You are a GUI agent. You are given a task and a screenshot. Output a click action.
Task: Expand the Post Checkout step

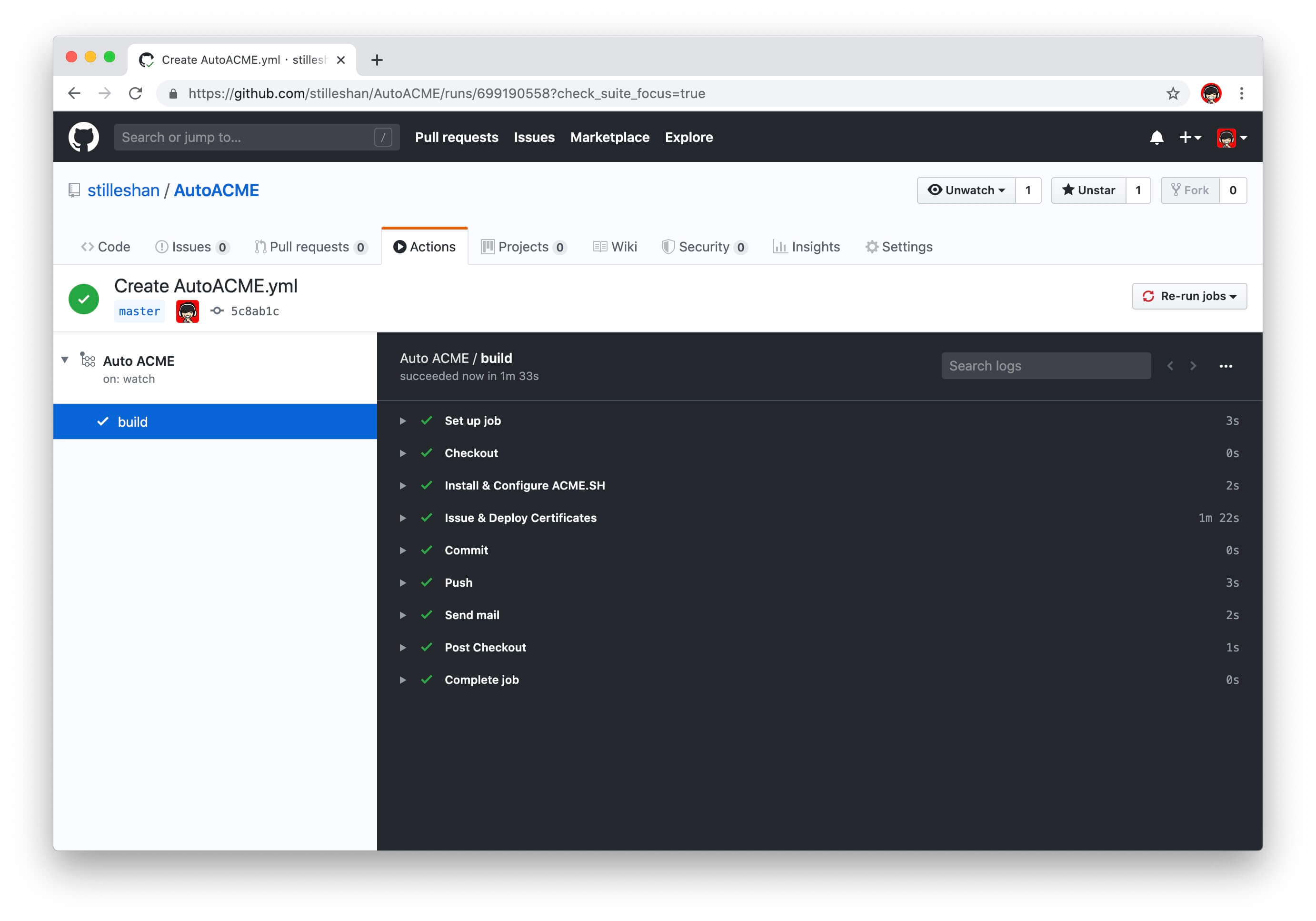point(403,648)
